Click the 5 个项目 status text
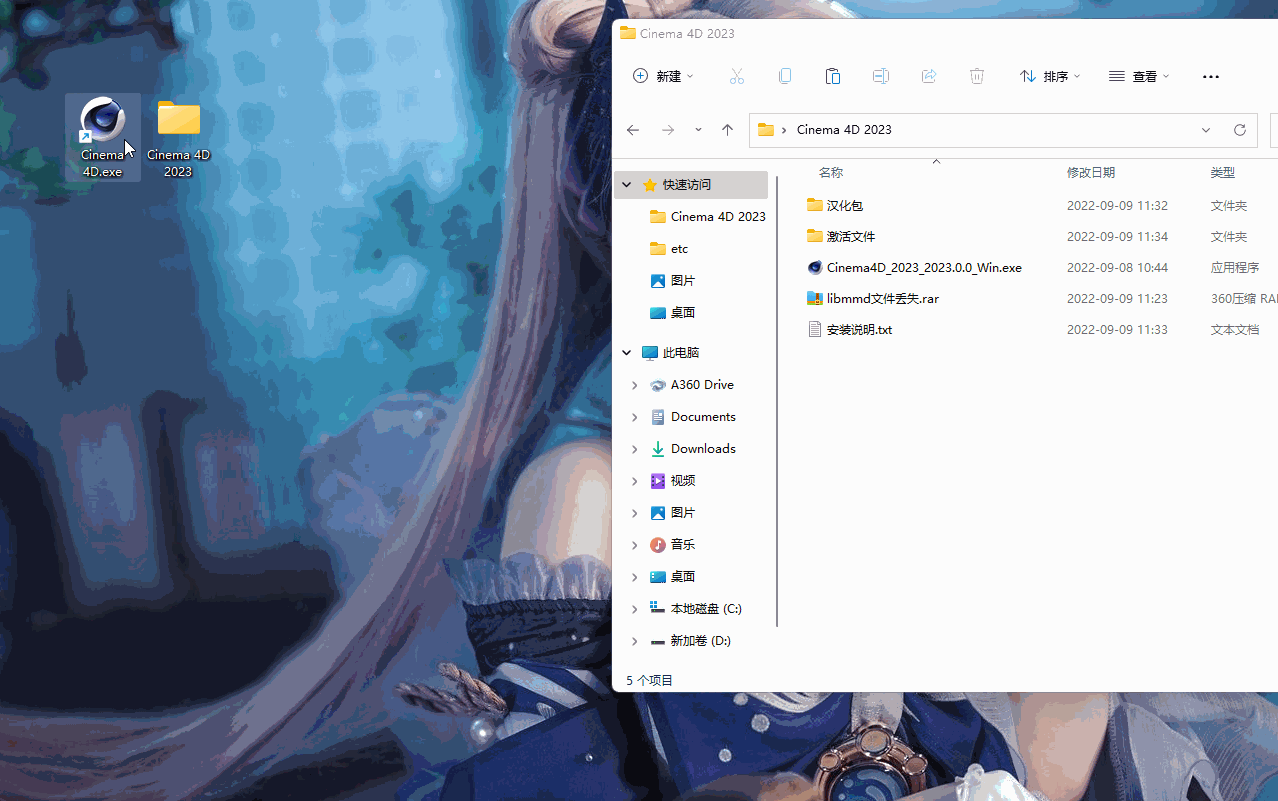 coord(650,680)
